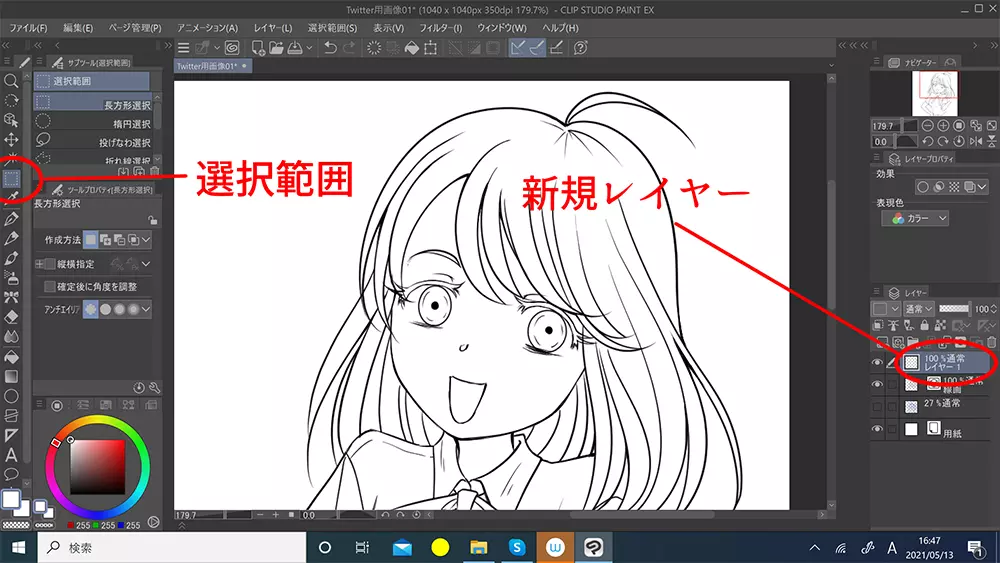The height and width of the screenshot is (563, 1000).
Task: Click the Clear (loading circle) icon in command bar
Action: [374, 48]
